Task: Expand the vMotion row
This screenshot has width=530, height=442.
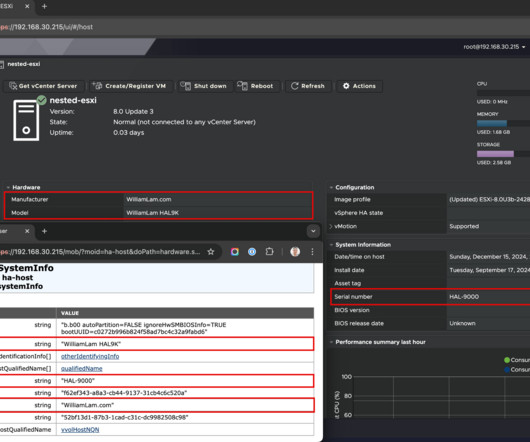Action: 331,226
